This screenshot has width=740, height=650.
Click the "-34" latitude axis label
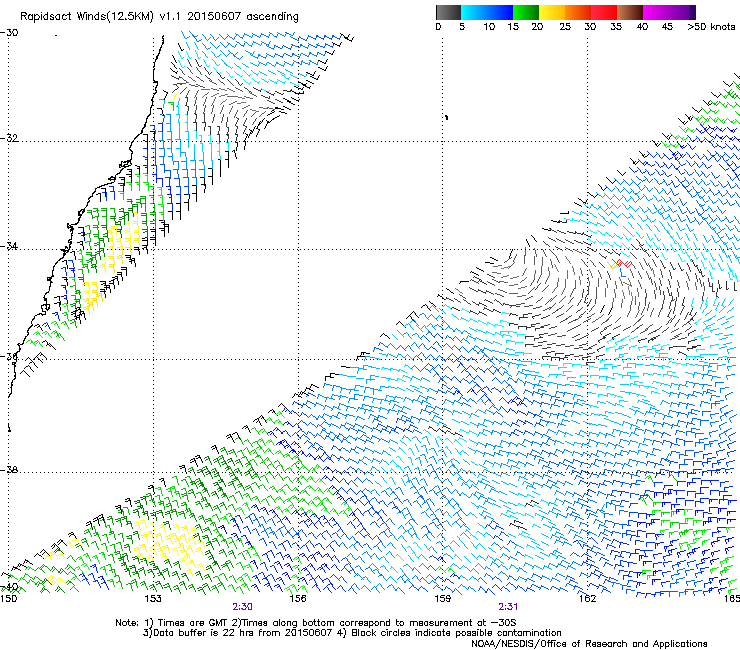point(9,246)
